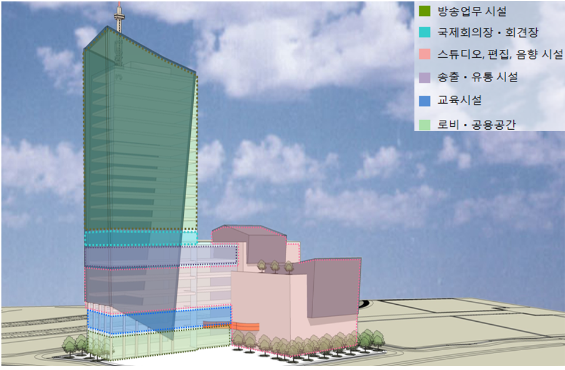Click the rooftop trees on the pink annex
The height and width of the screenshot is (370, 565).
point(275,267)
